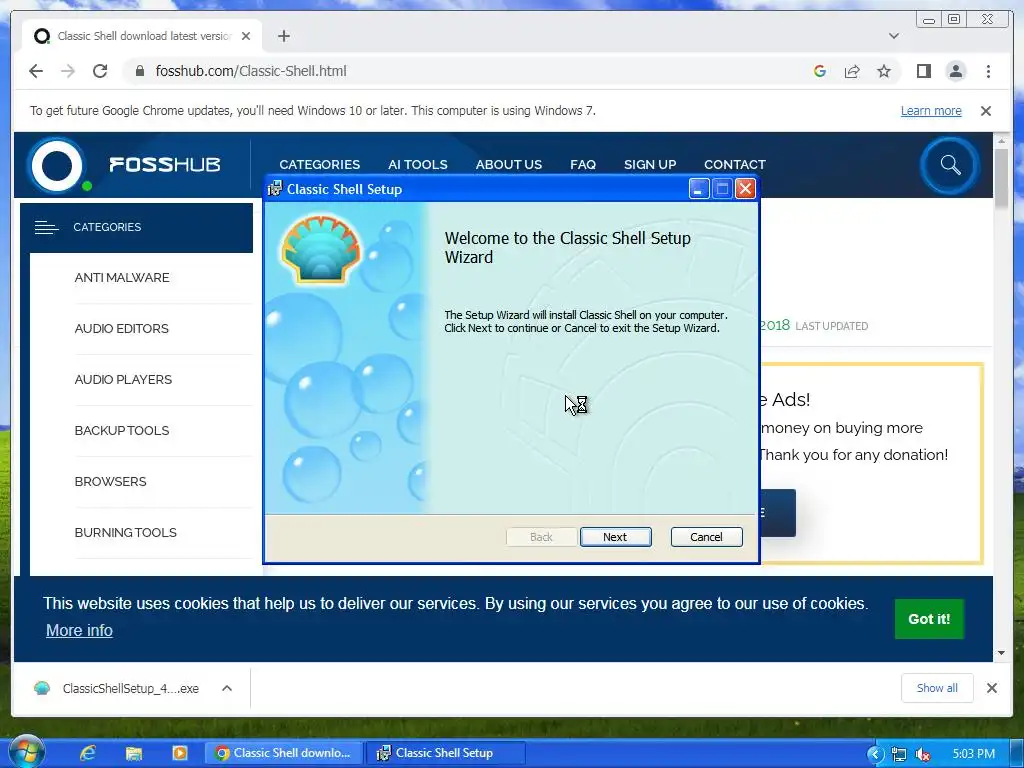
Task: Open FAQ in the site navigation
Action: click(583, 165)
